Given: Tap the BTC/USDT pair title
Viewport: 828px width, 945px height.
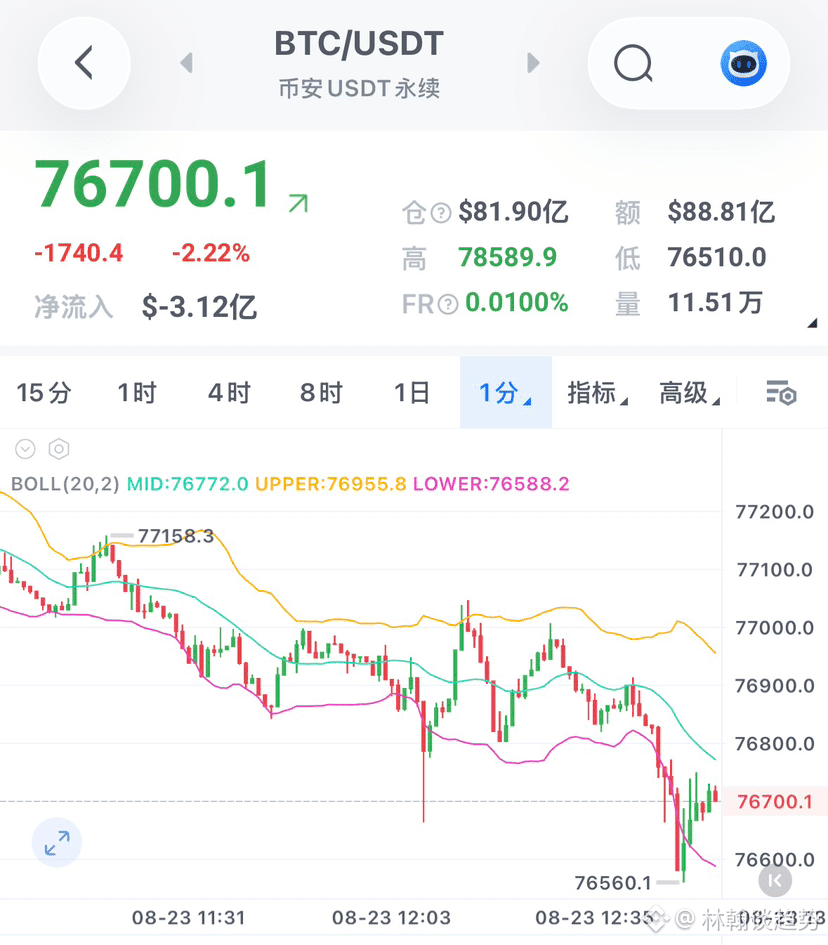Looking at the screenshot, I should click(x=359, y=43).
